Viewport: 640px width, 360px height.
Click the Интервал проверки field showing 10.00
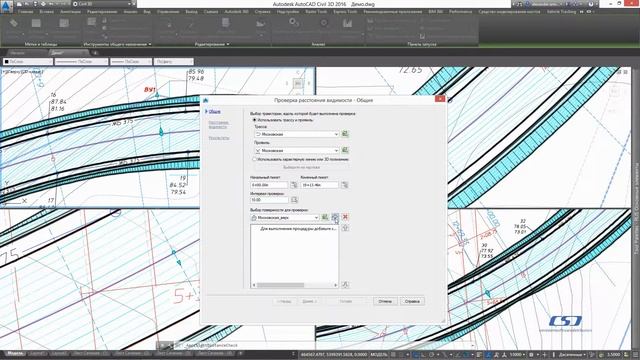click(269, 200)
